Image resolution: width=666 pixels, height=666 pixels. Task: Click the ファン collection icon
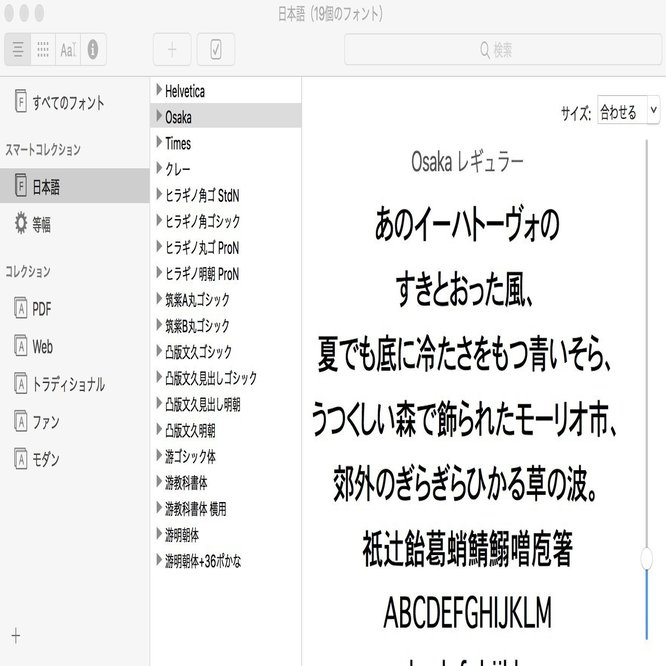coord(20,421)
